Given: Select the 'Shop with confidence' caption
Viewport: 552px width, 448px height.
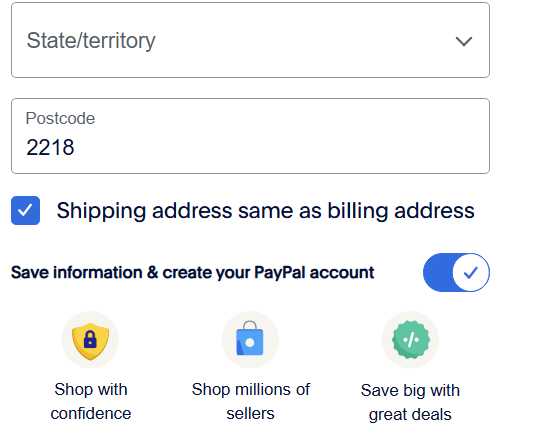Looking at the screenshot, I should [x=91, y=401].
